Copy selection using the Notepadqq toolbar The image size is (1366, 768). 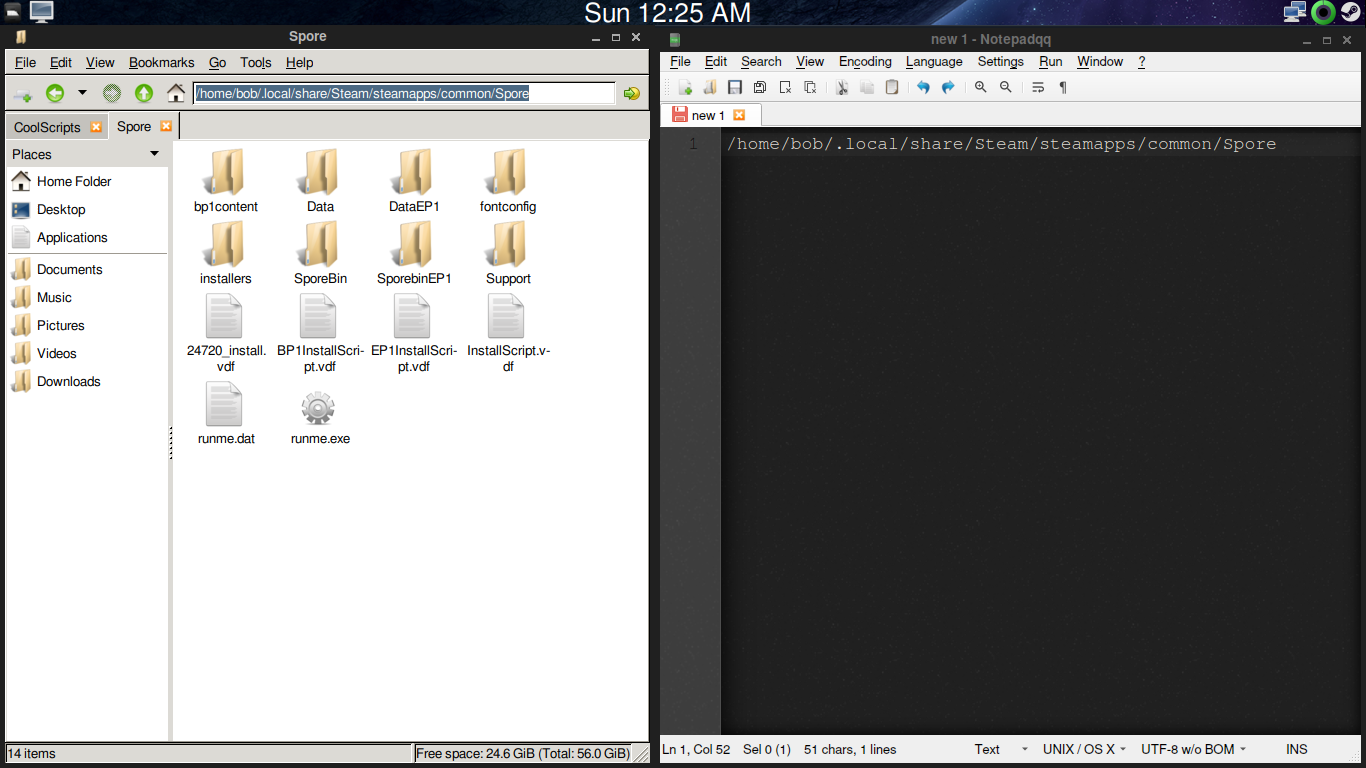867,88
